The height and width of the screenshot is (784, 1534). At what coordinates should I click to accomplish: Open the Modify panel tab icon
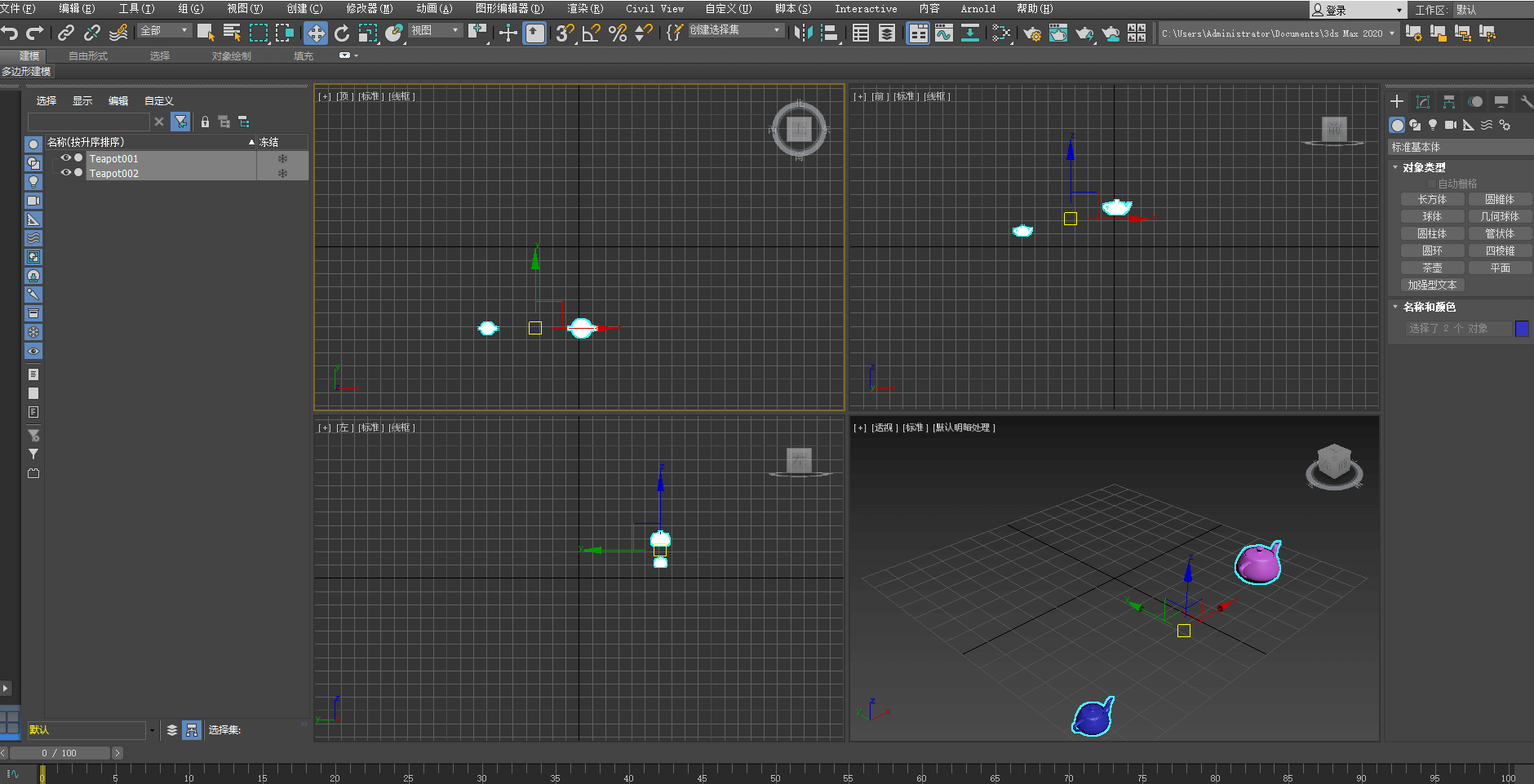tap(1423, 101)
